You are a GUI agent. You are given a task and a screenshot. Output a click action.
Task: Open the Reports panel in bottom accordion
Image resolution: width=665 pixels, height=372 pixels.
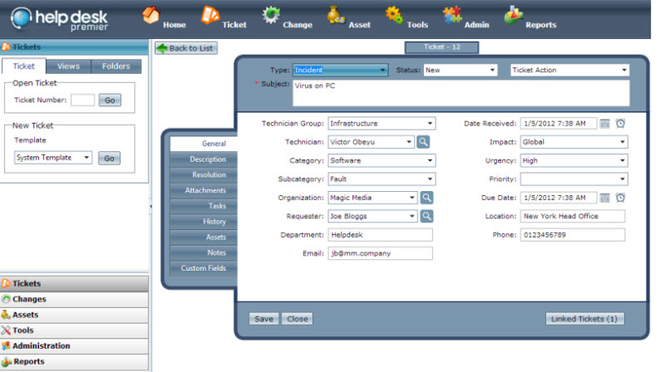point(74,361)
